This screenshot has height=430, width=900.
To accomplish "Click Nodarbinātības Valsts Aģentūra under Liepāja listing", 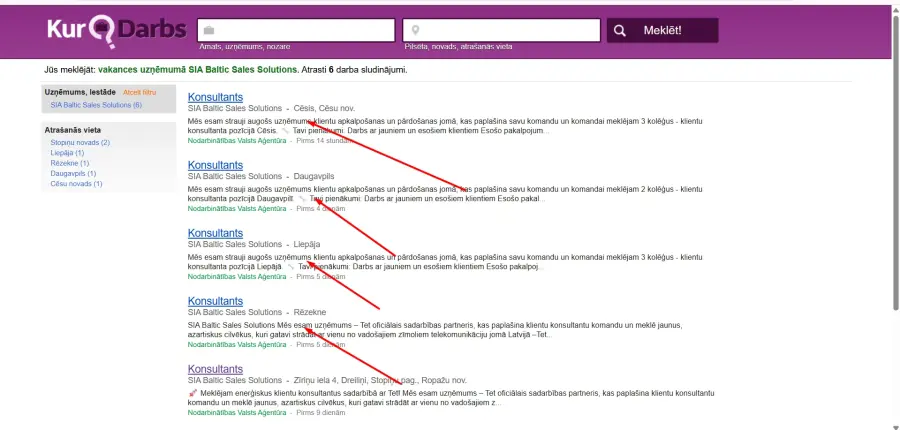I will (x=236, y=277).
